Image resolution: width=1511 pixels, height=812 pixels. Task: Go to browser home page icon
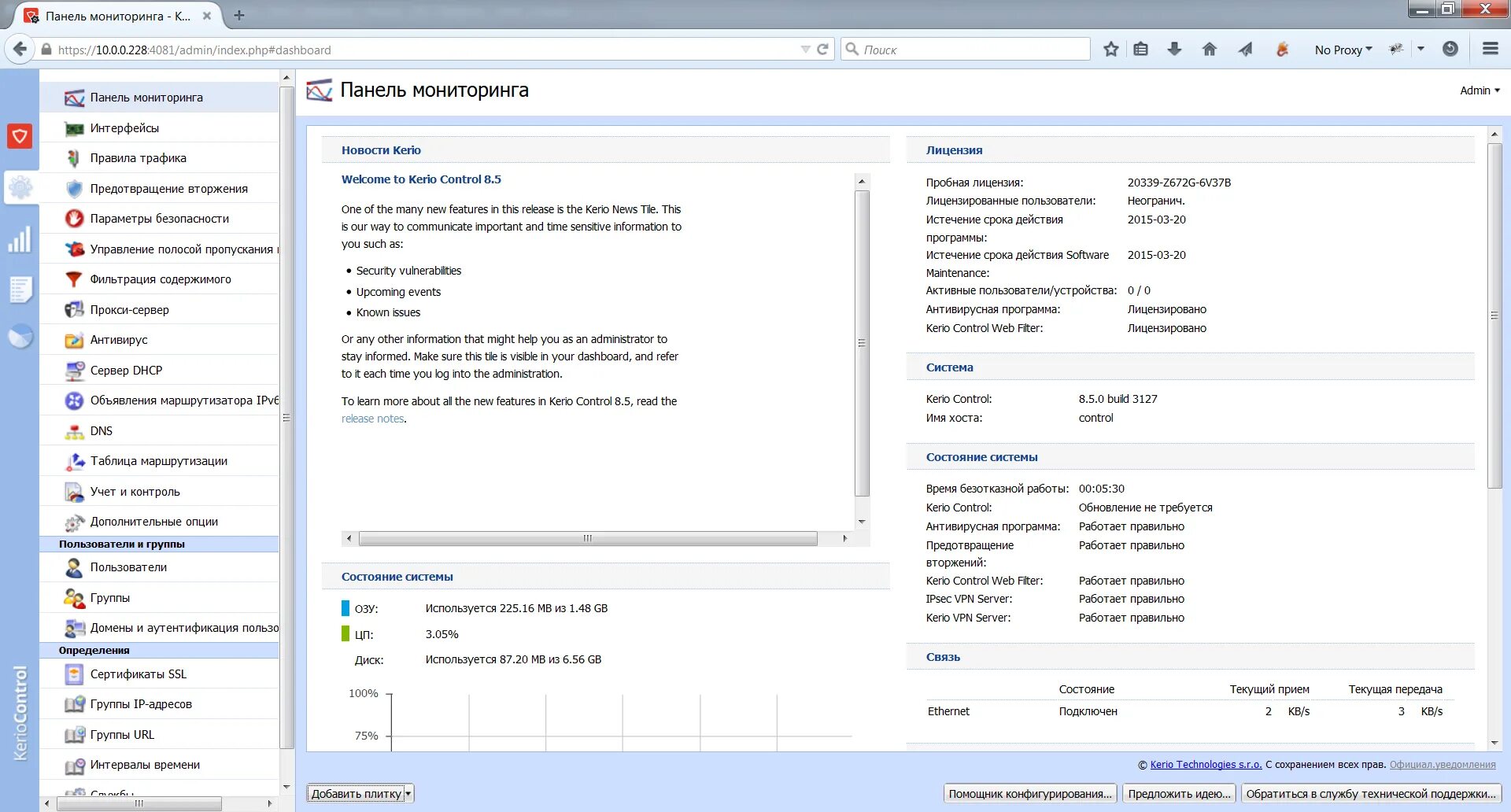1210,50
